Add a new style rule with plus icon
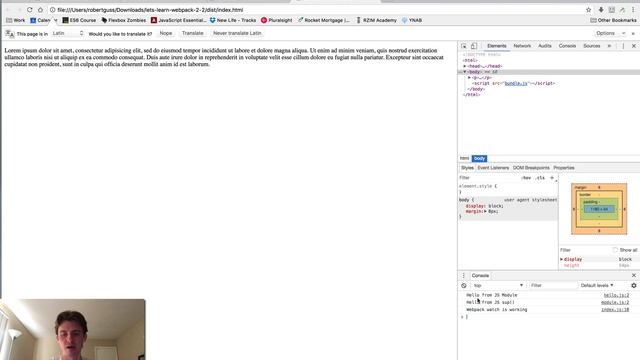The width and height of the screenshot is (640, 360). click(x=552, y=178)
